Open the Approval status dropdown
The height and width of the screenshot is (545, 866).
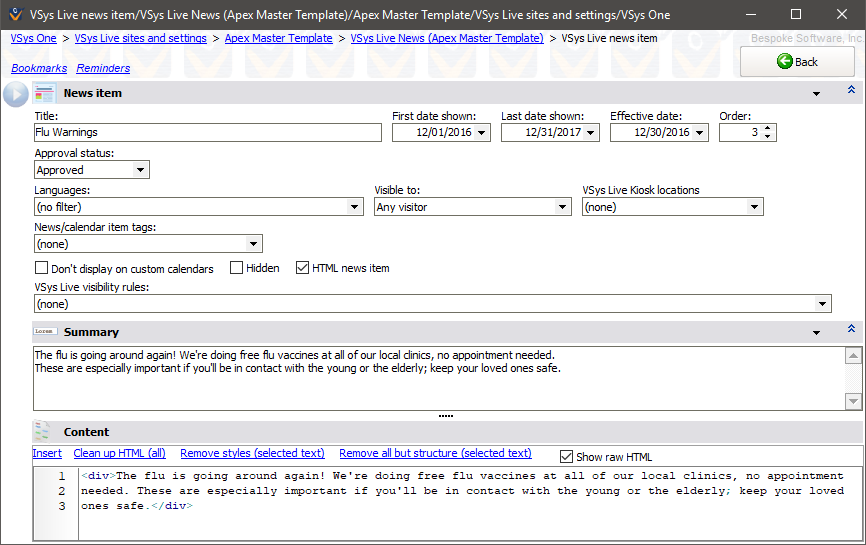(140, 170)
